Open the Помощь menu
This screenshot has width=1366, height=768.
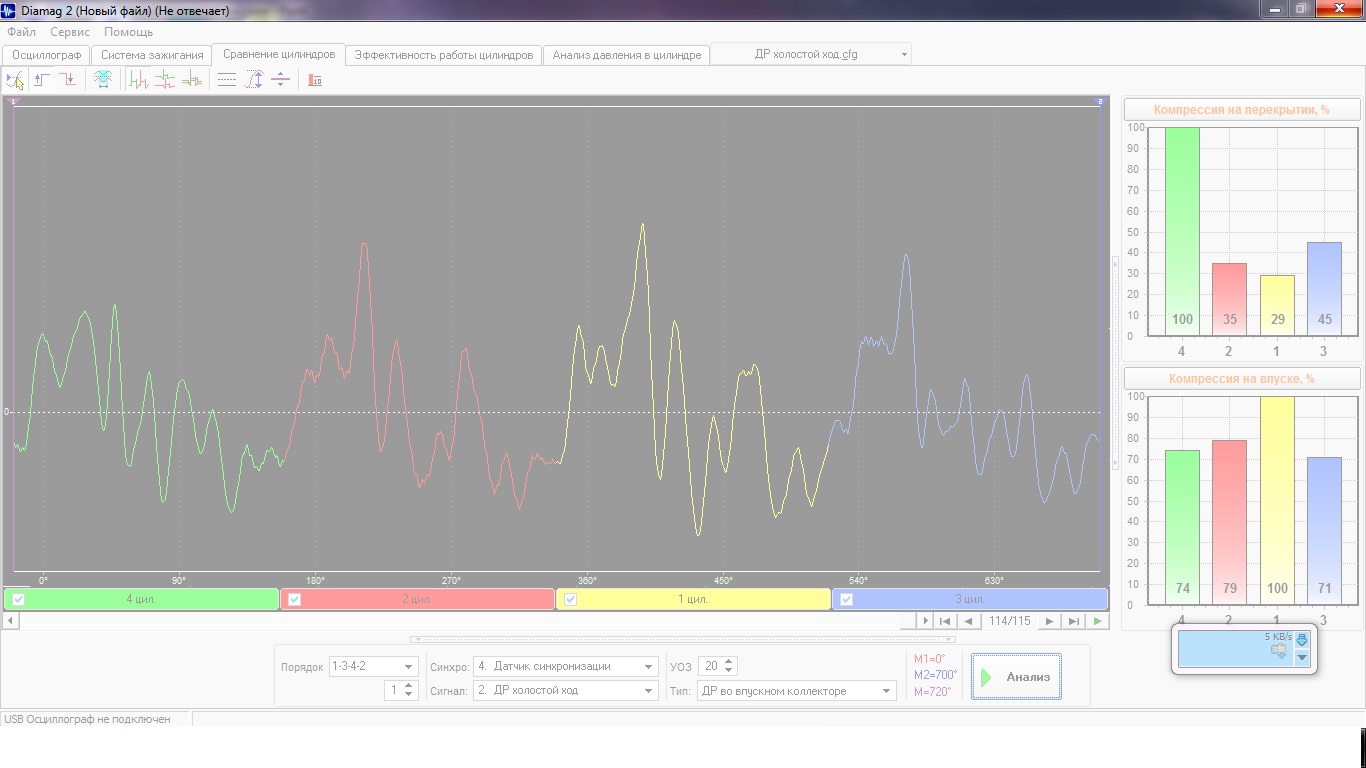[x=128, y=32]
